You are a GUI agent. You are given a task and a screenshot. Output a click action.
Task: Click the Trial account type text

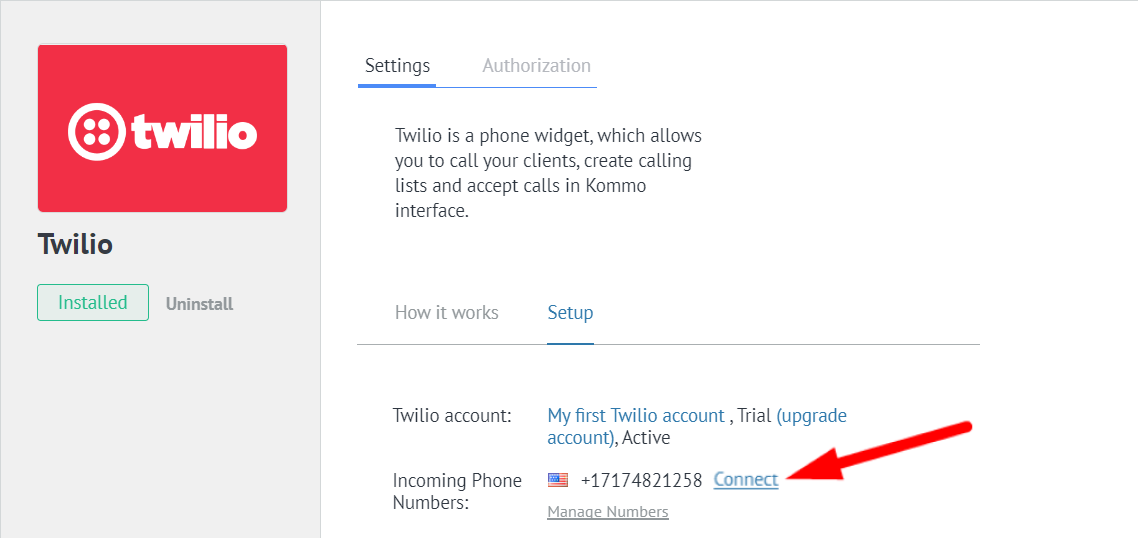[754, 416]
